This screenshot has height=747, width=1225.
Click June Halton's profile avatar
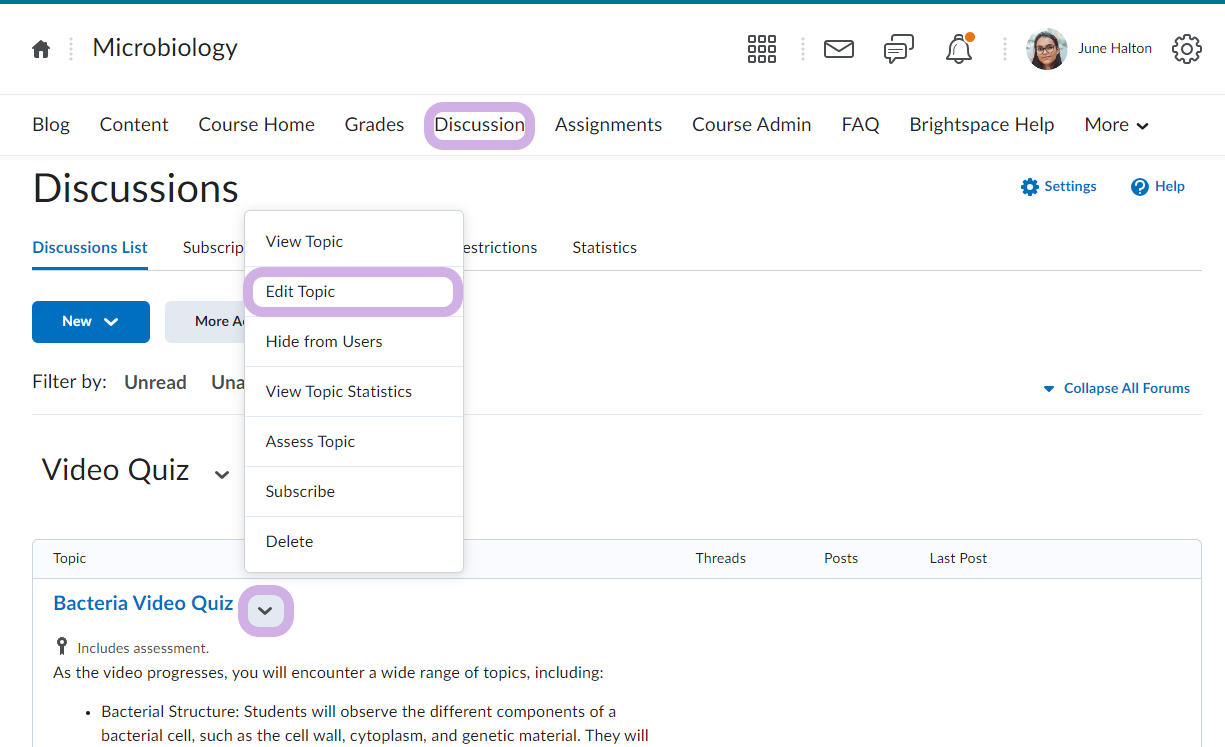coord(1046,49)
